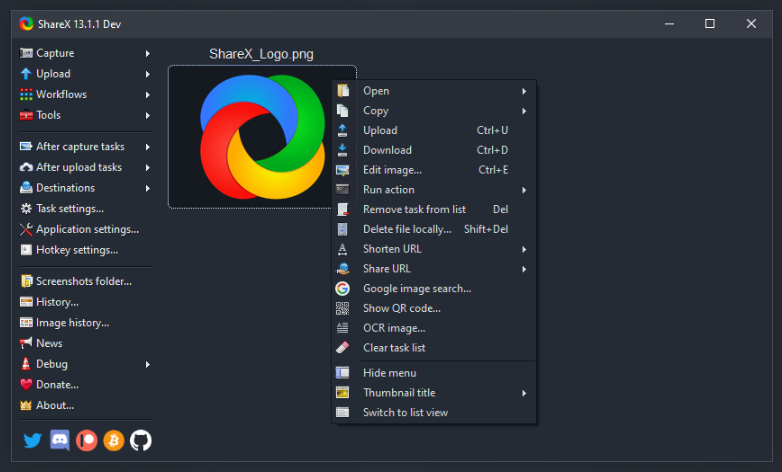This screenshot has width=782, height=472.
Task: Open About... from sidebar
Action: 55,406
